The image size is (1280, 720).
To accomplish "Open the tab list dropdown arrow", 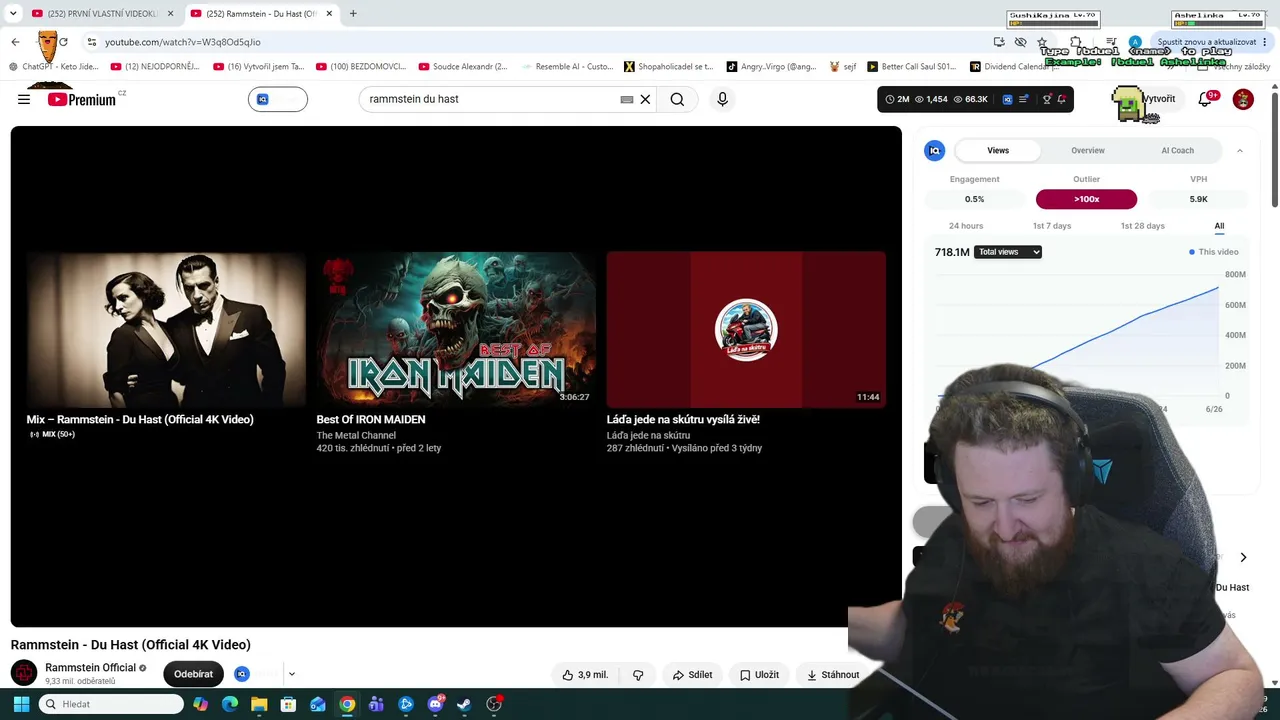I will (13, 13).
